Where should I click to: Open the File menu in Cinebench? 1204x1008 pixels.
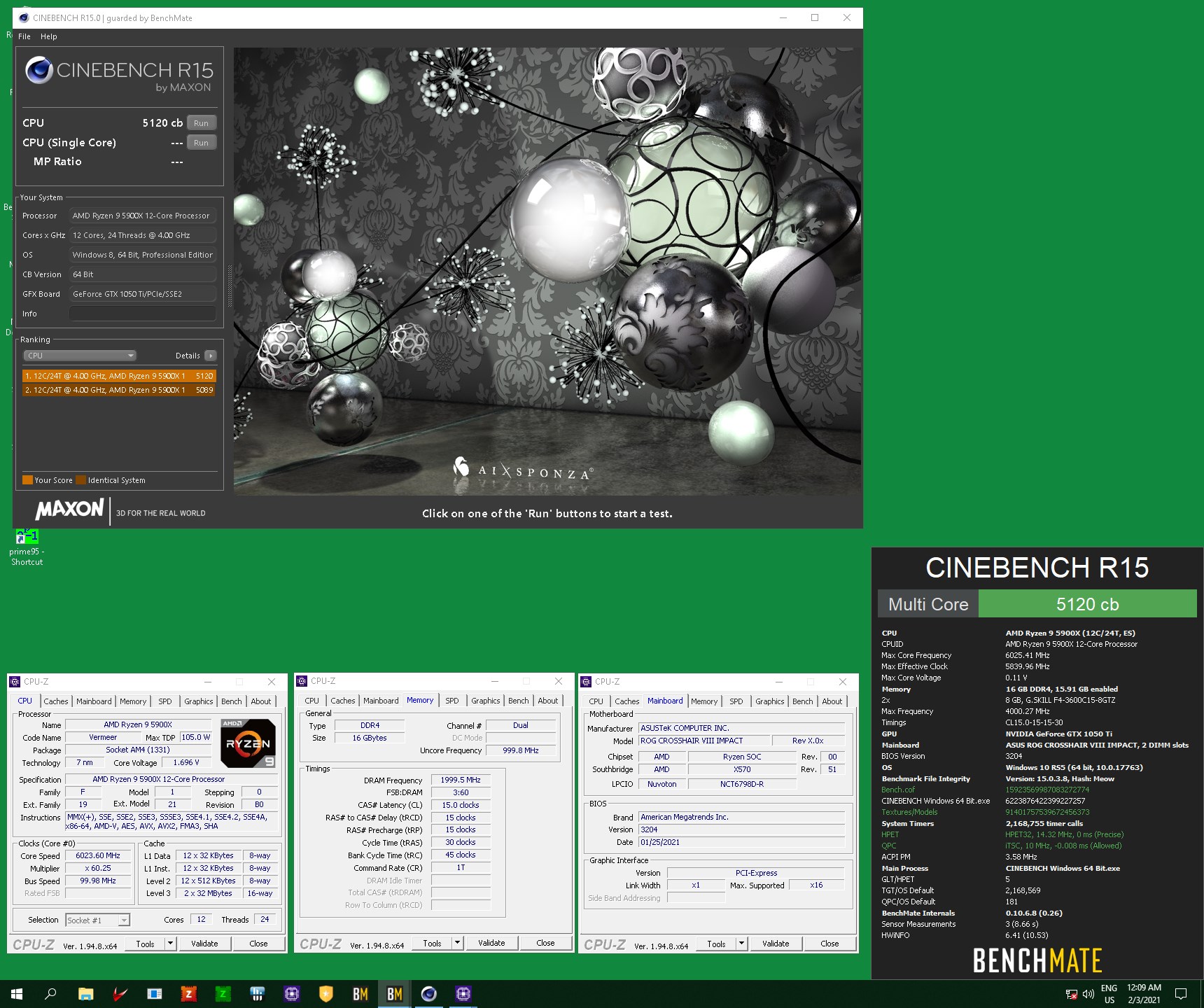(24, 36)
